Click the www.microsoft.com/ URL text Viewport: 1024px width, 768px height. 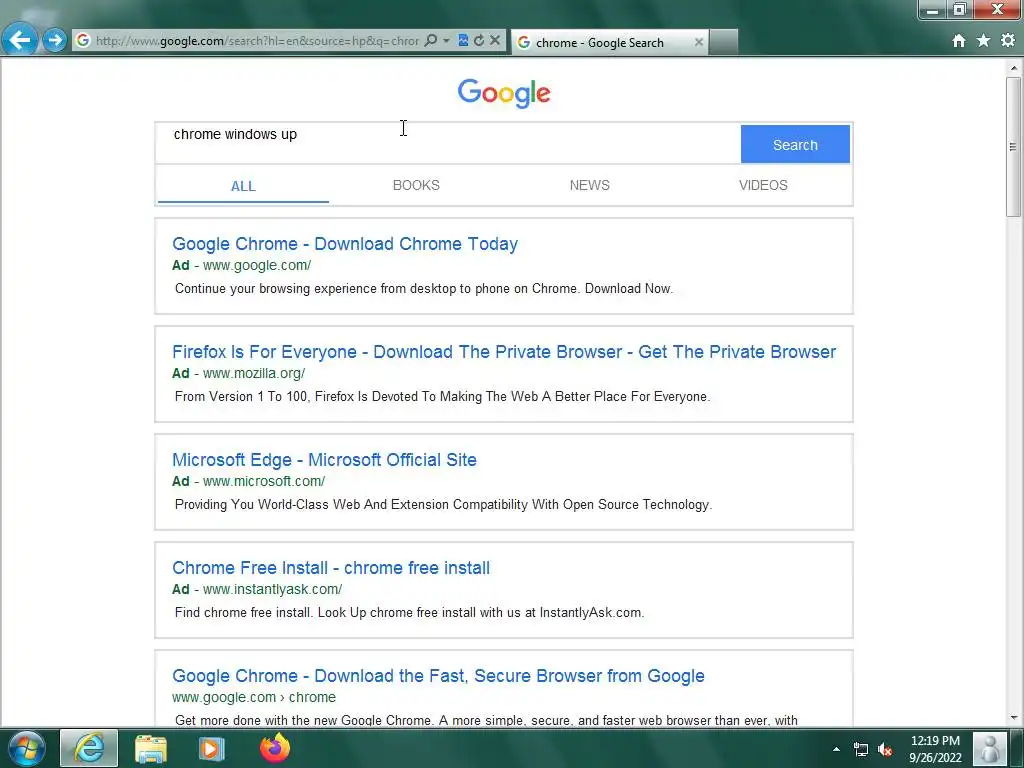(x=263, y=481)
